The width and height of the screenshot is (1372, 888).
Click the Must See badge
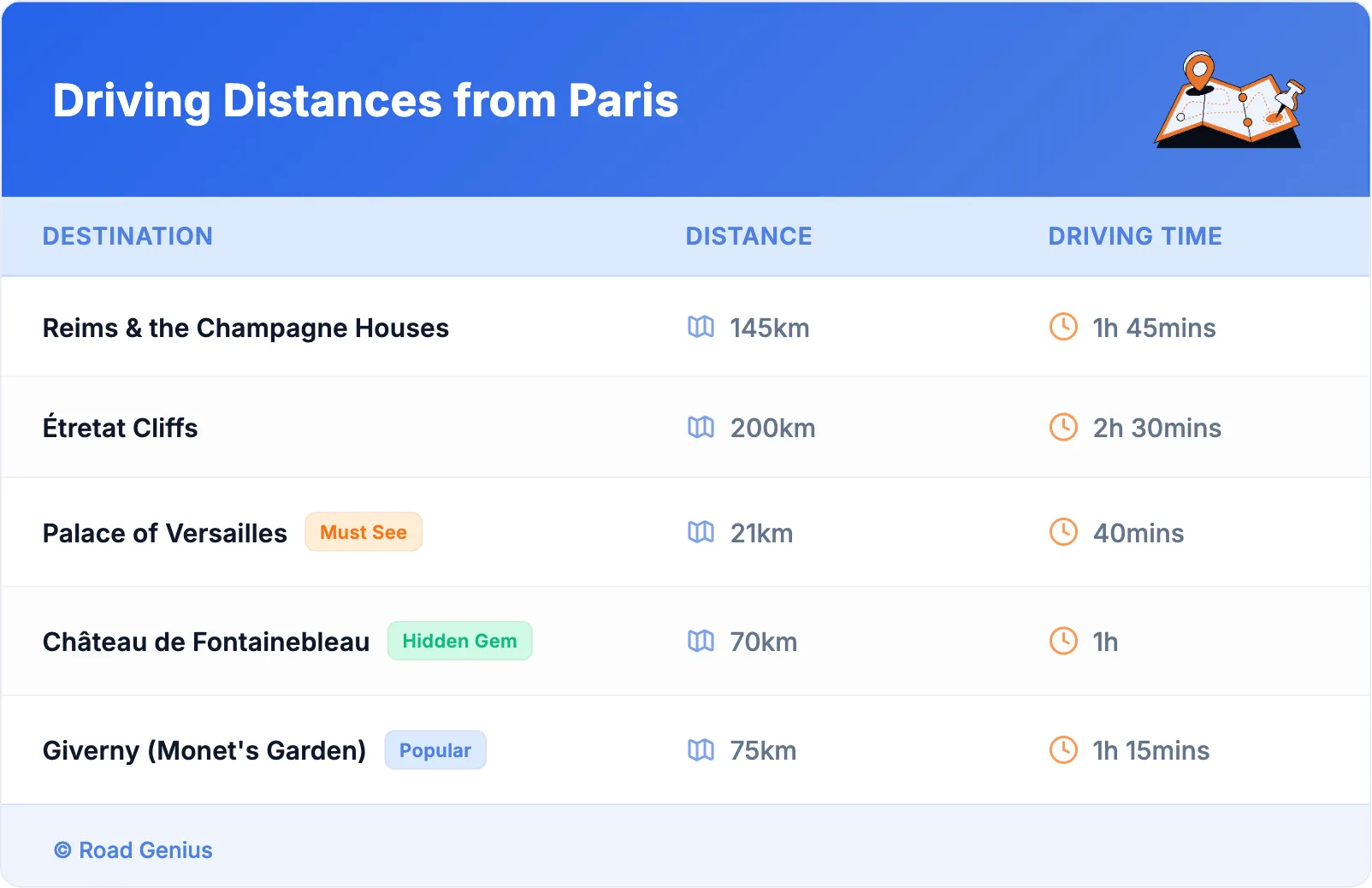(x=364, y=532)
